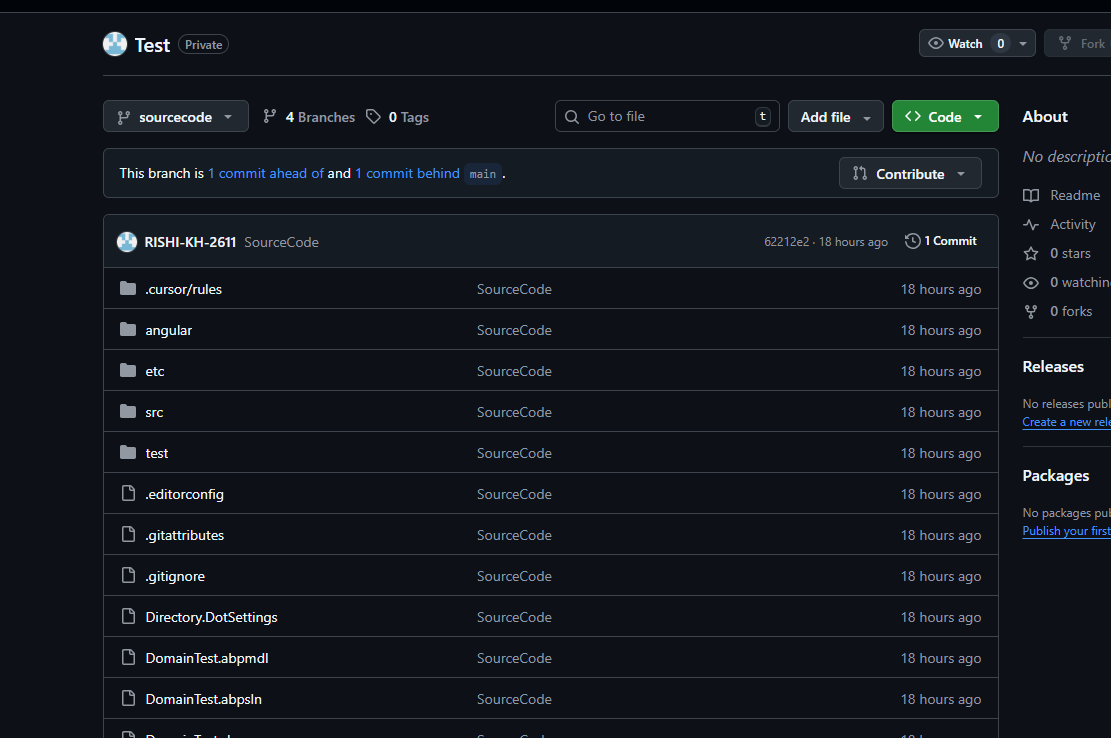This screenshot has height=738, width=1111.
Task: Click the branches icon beside 4 Branches
Action: (270, 117)
